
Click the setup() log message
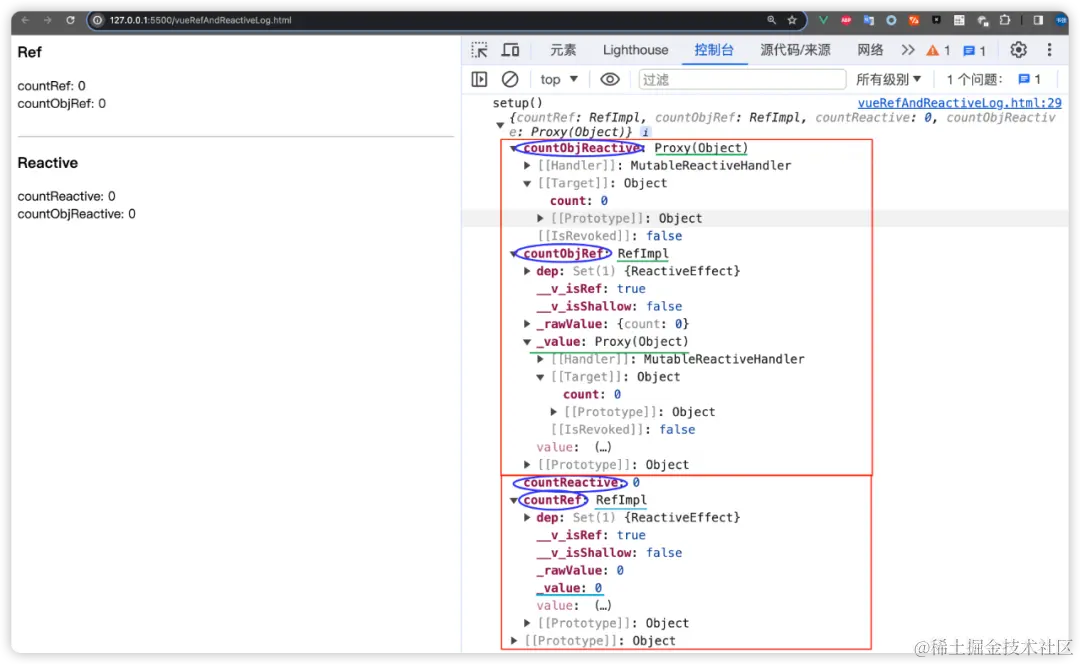pyautogui.click(x=517, y=103)
